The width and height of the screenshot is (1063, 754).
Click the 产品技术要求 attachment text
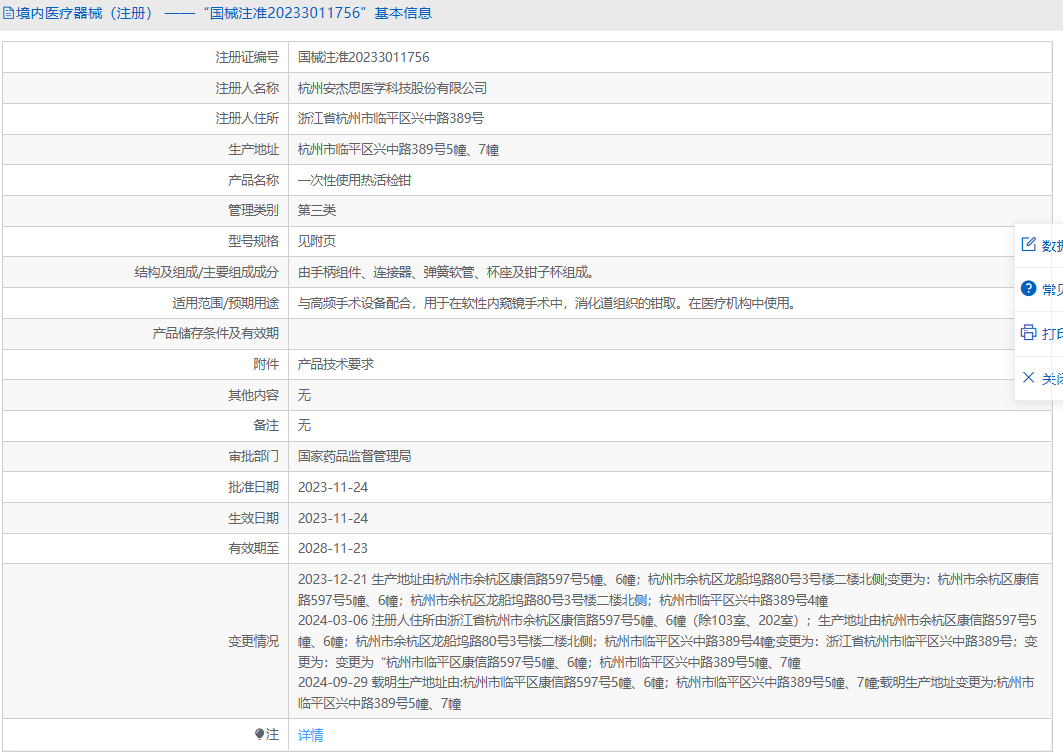336,364
